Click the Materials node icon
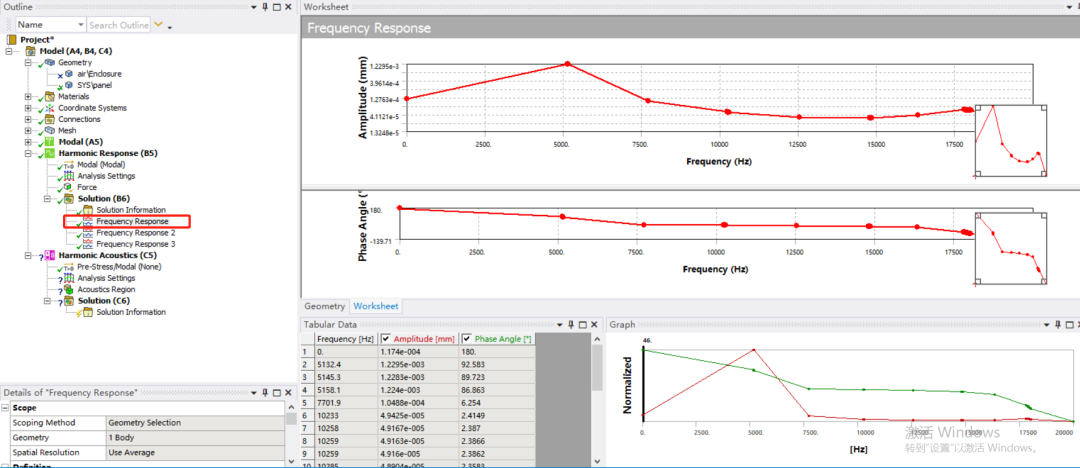 pos(50,96)
